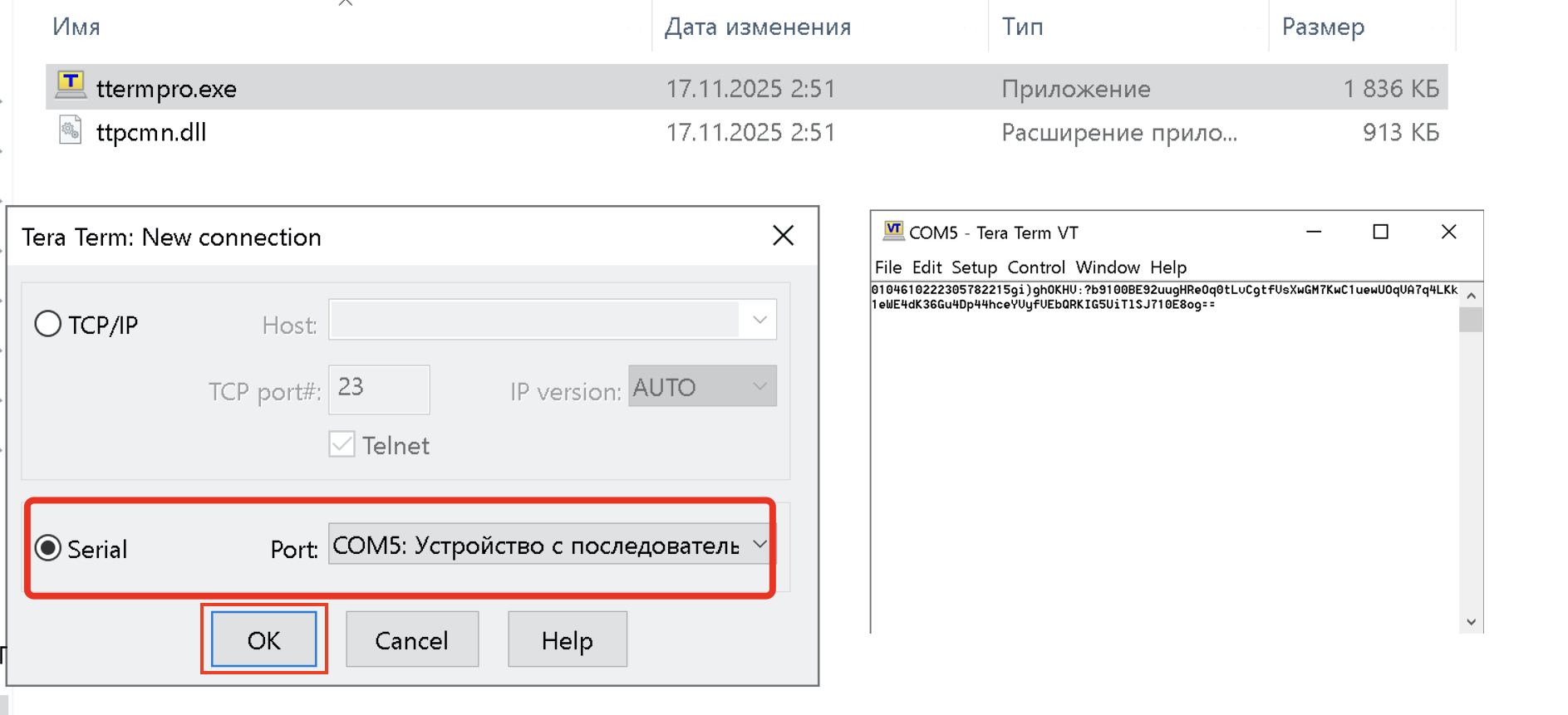Click the Cancel button in New connection
The width and height of the screenshot is (1568, 715).
[x=412, y=639]
